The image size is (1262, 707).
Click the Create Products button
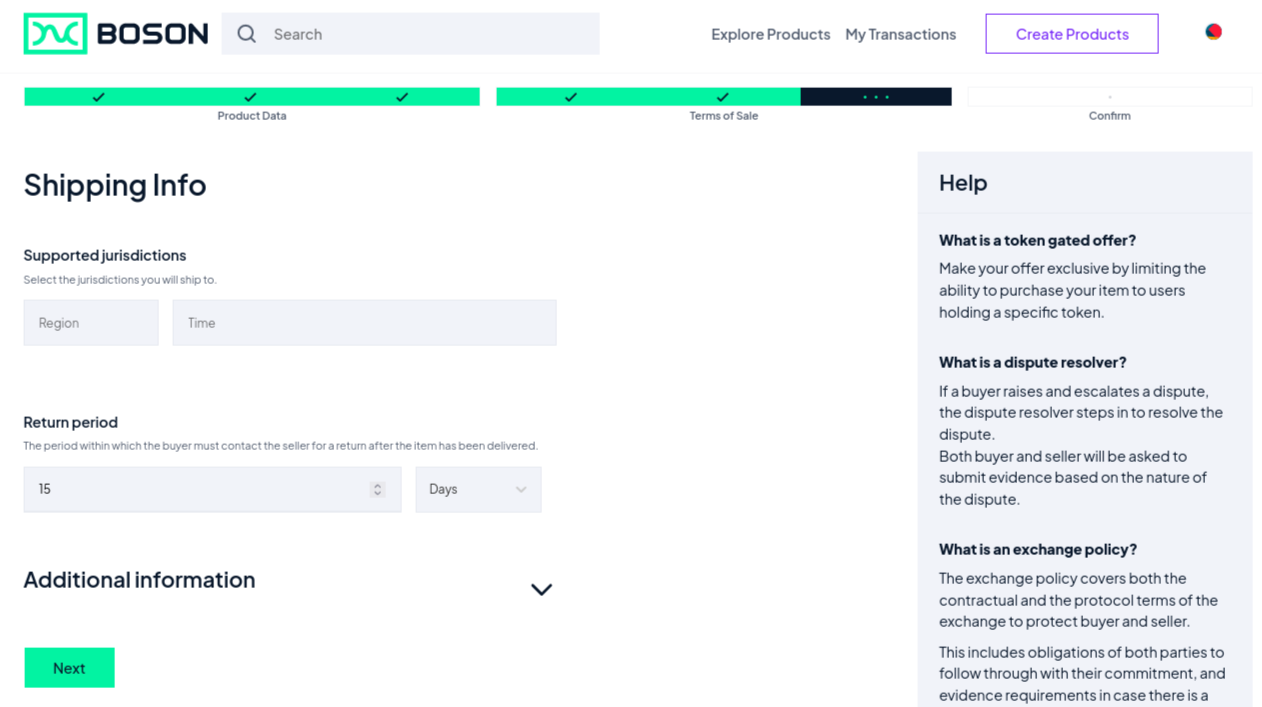coord(1071,34)
